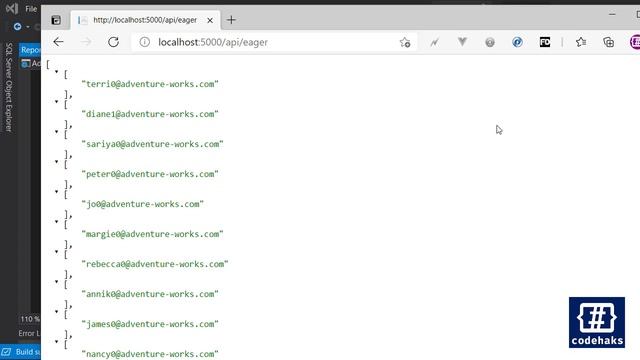
Task: Select the terri0@adventure-works.com text
Action: (150, 84)
